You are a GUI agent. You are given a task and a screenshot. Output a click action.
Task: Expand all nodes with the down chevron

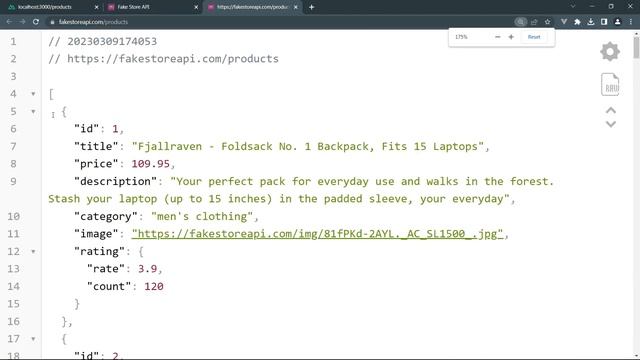click(611, 124)
